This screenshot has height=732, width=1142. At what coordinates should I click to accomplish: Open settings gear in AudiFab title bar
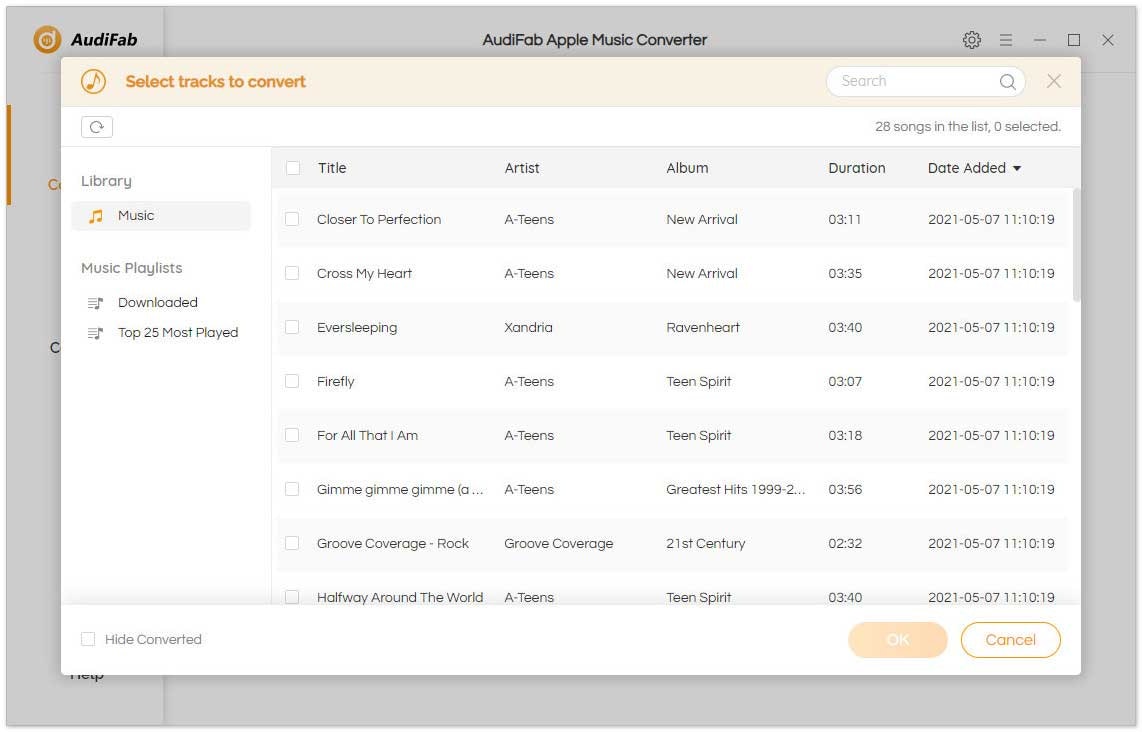click(x=972, y=40)
